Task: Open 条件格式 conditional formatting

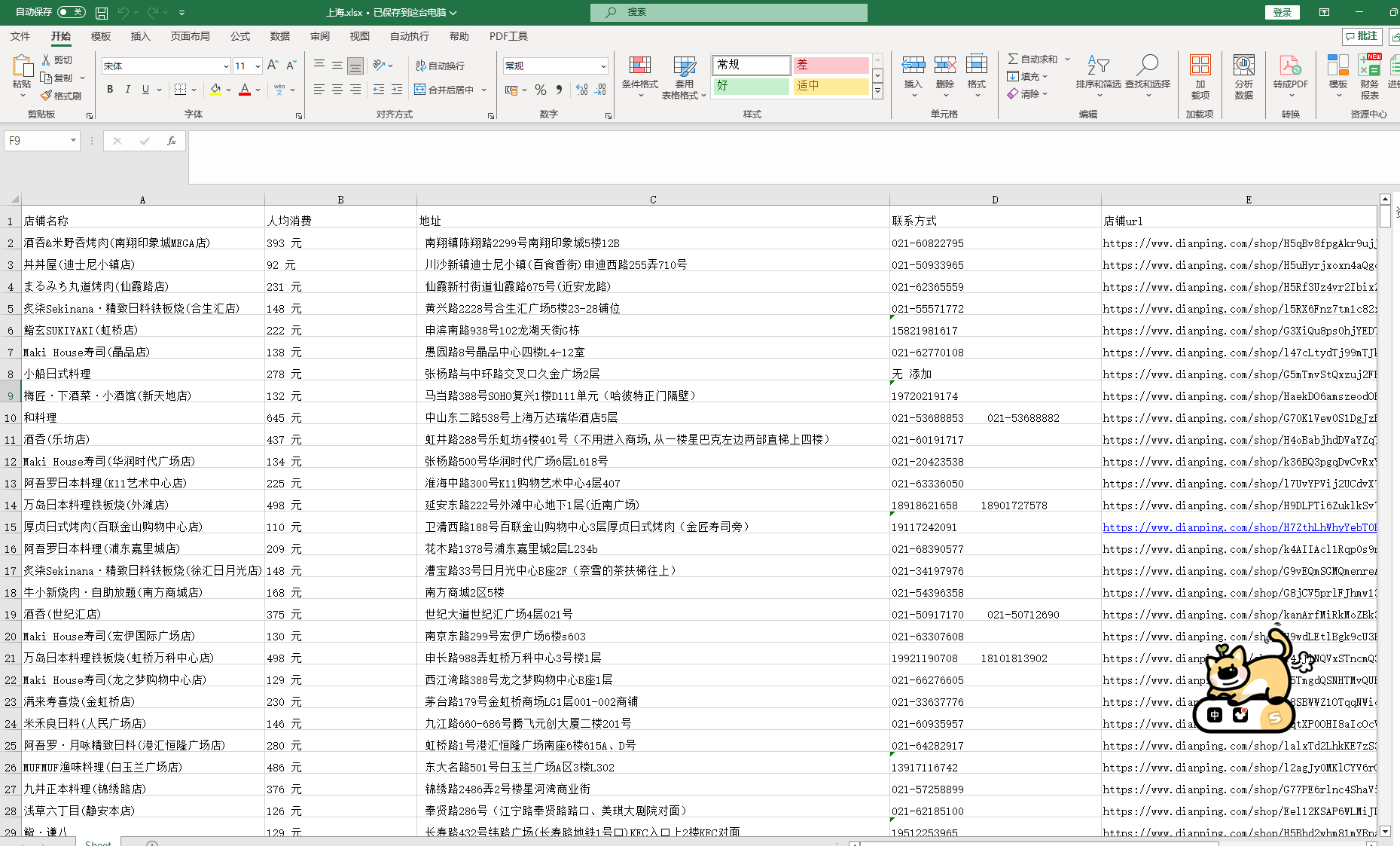Action: 640,76
